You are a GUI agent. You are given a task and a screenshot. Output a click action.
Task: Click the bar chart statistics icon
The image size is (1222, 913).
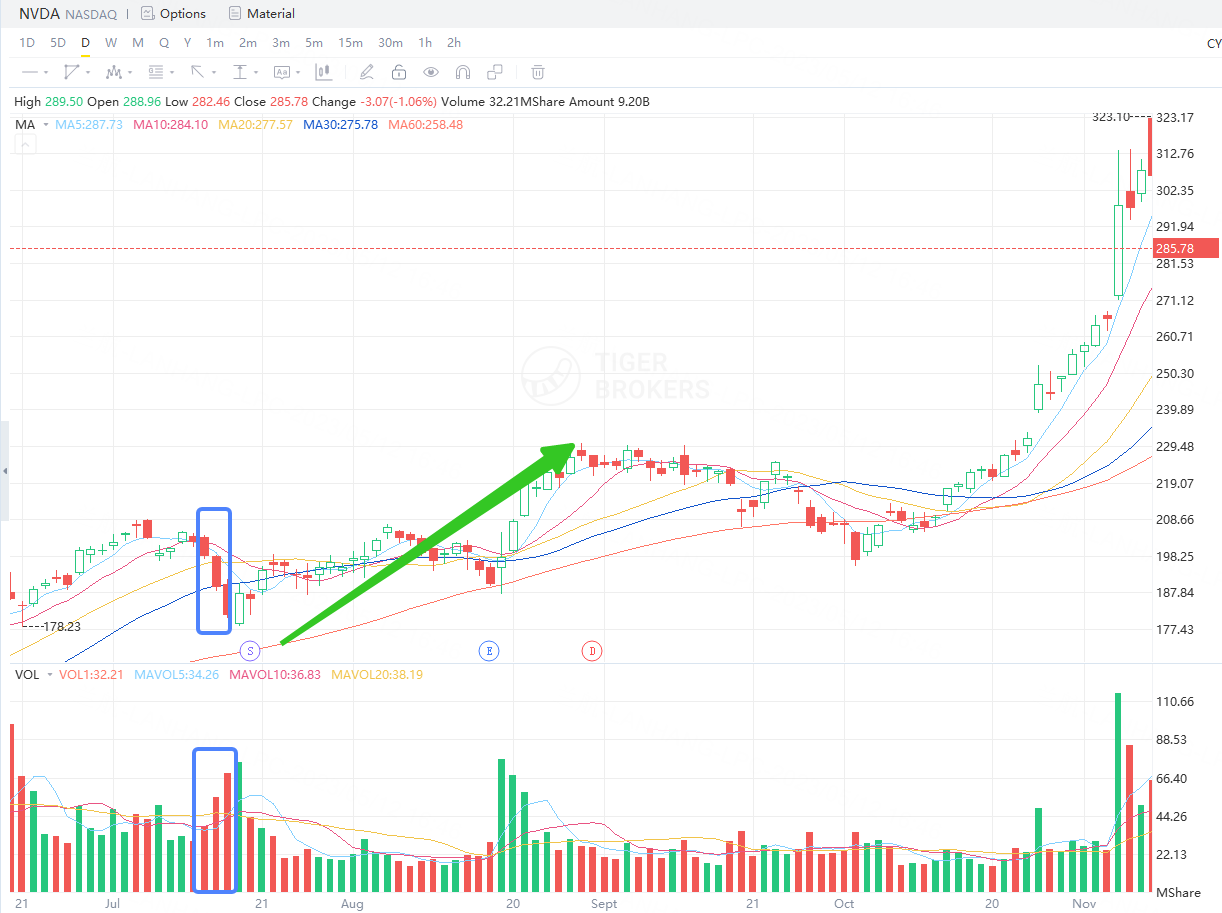pyautogui.click(x=323, y=72)
